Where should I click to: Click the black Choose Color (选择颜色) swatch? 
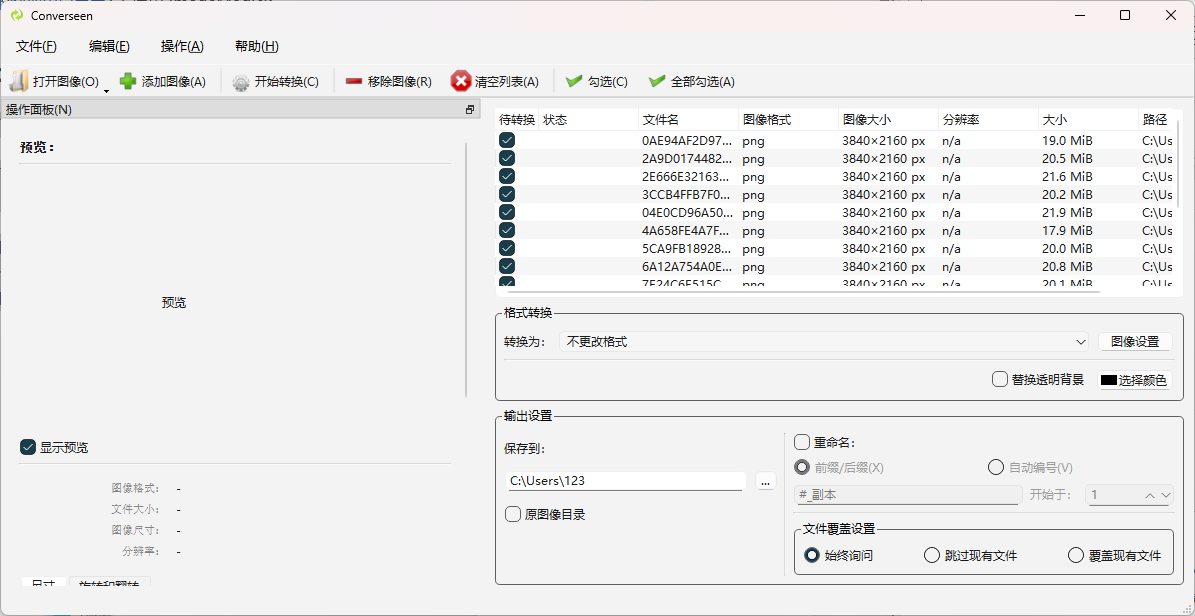click(1108, 380)
